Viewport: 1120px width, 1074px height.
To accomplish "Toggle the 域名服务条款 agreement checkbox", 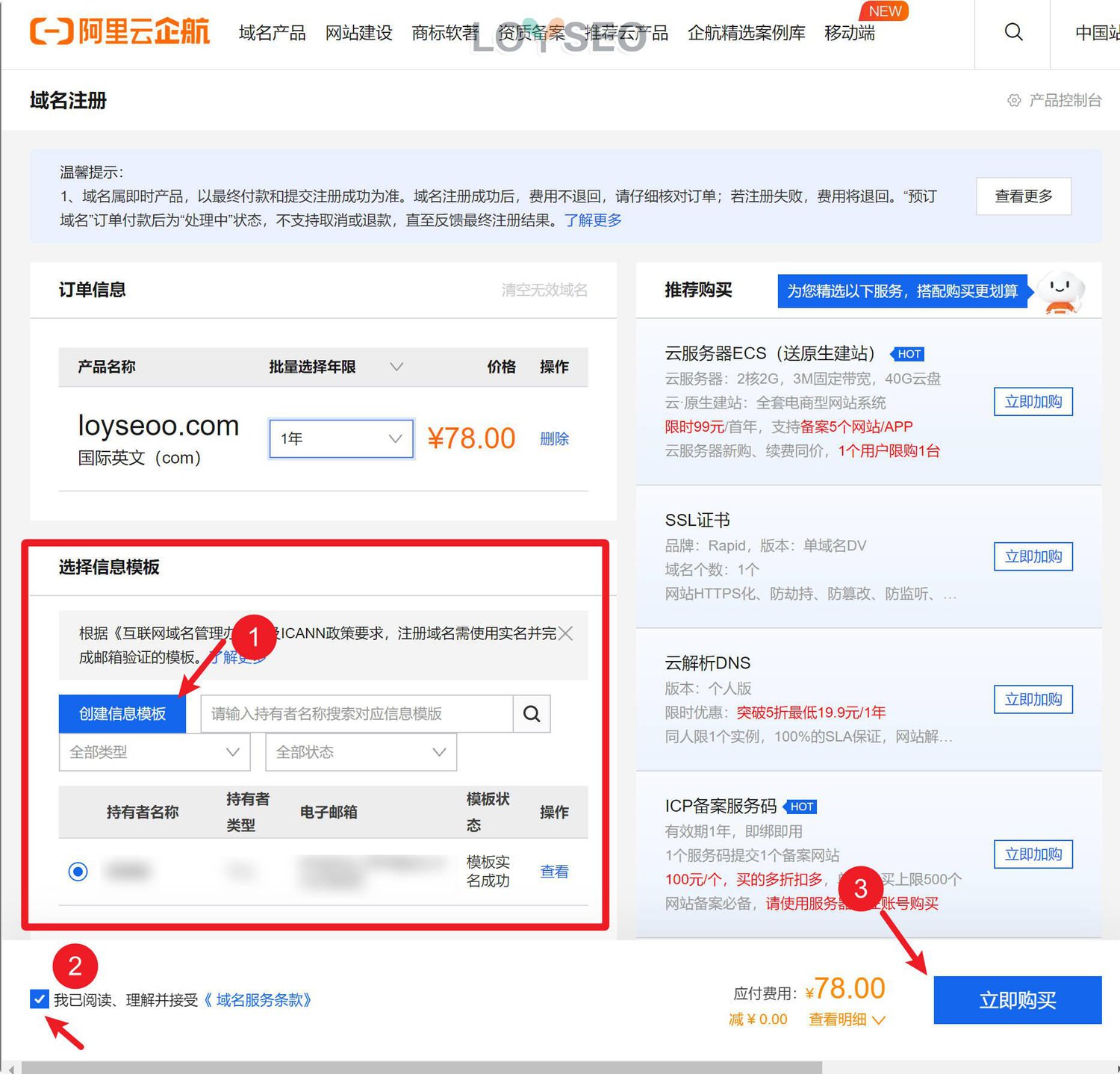I will coord(40,999).
